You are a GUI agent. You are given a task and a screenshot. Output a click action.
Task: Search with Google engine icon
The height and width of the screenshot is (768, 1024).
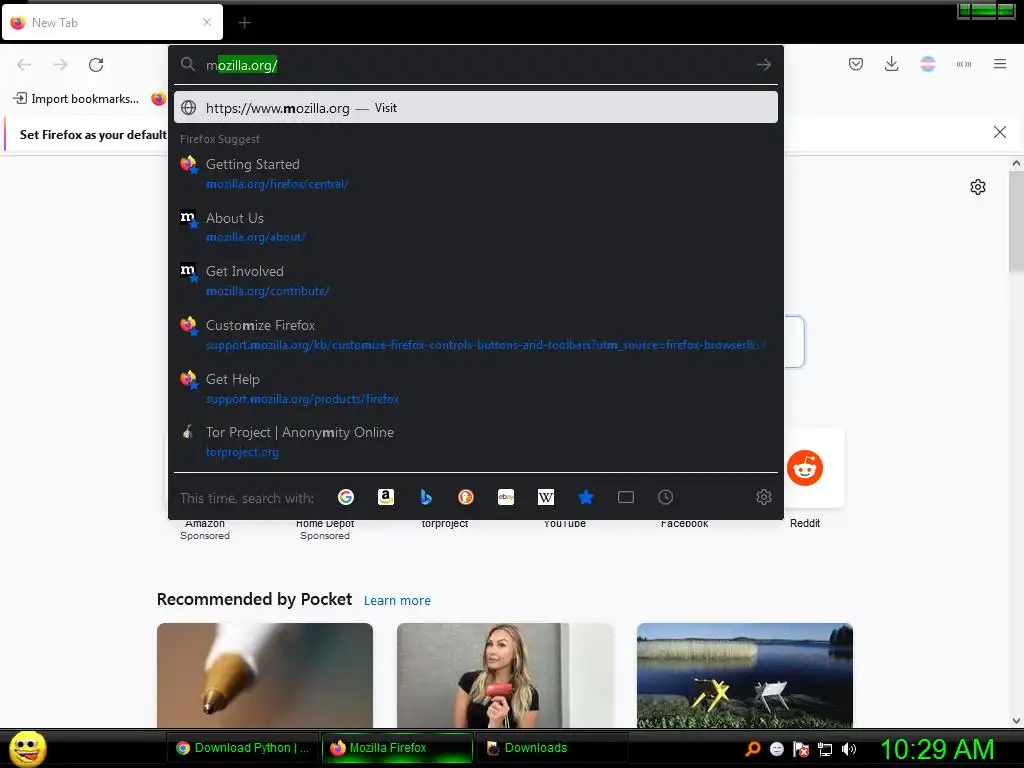click(345, 498)
